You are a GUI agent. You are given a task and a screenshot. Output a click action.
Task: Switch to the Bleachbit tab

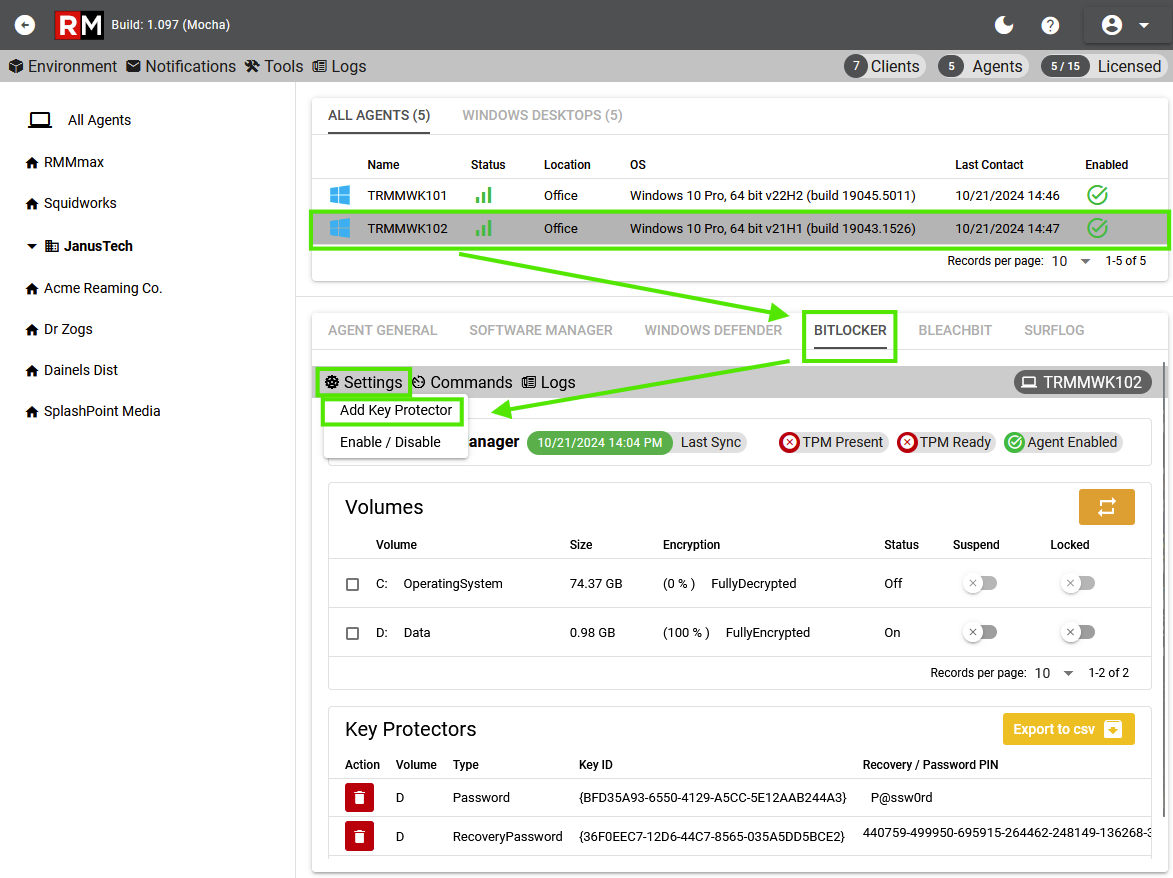[x=955, y=331]
